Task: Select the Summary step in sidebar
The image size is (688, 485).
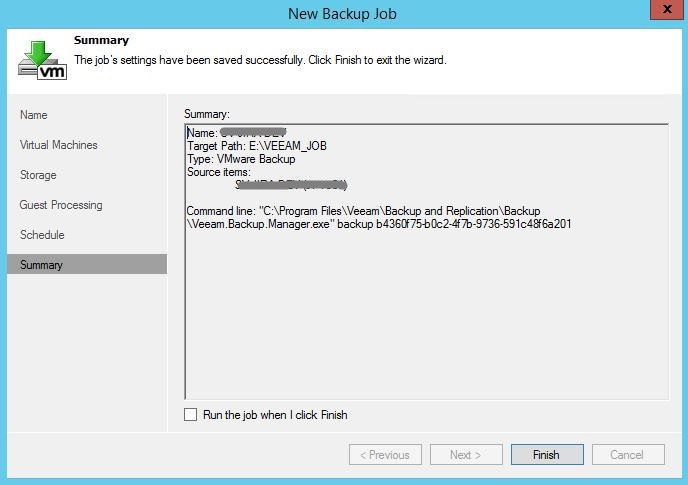Action: 87,264
